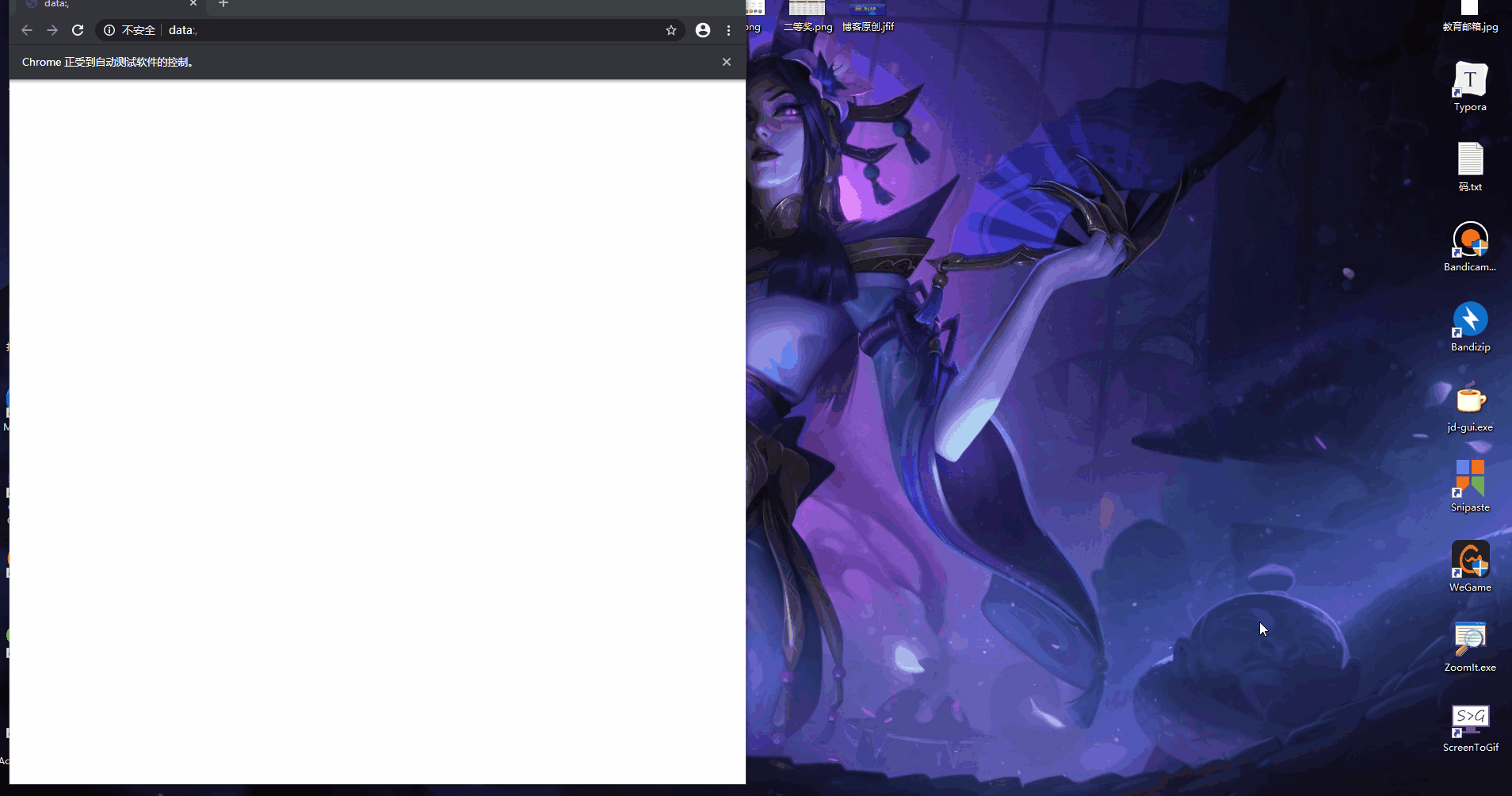Click the browser back arrow

point(27,30)
